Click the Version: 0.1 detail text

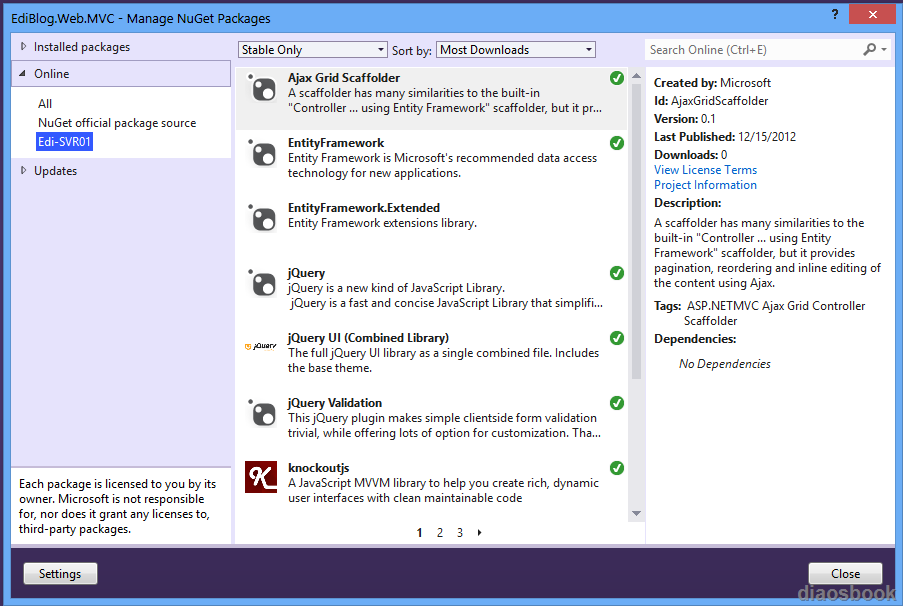click(685, 119)
